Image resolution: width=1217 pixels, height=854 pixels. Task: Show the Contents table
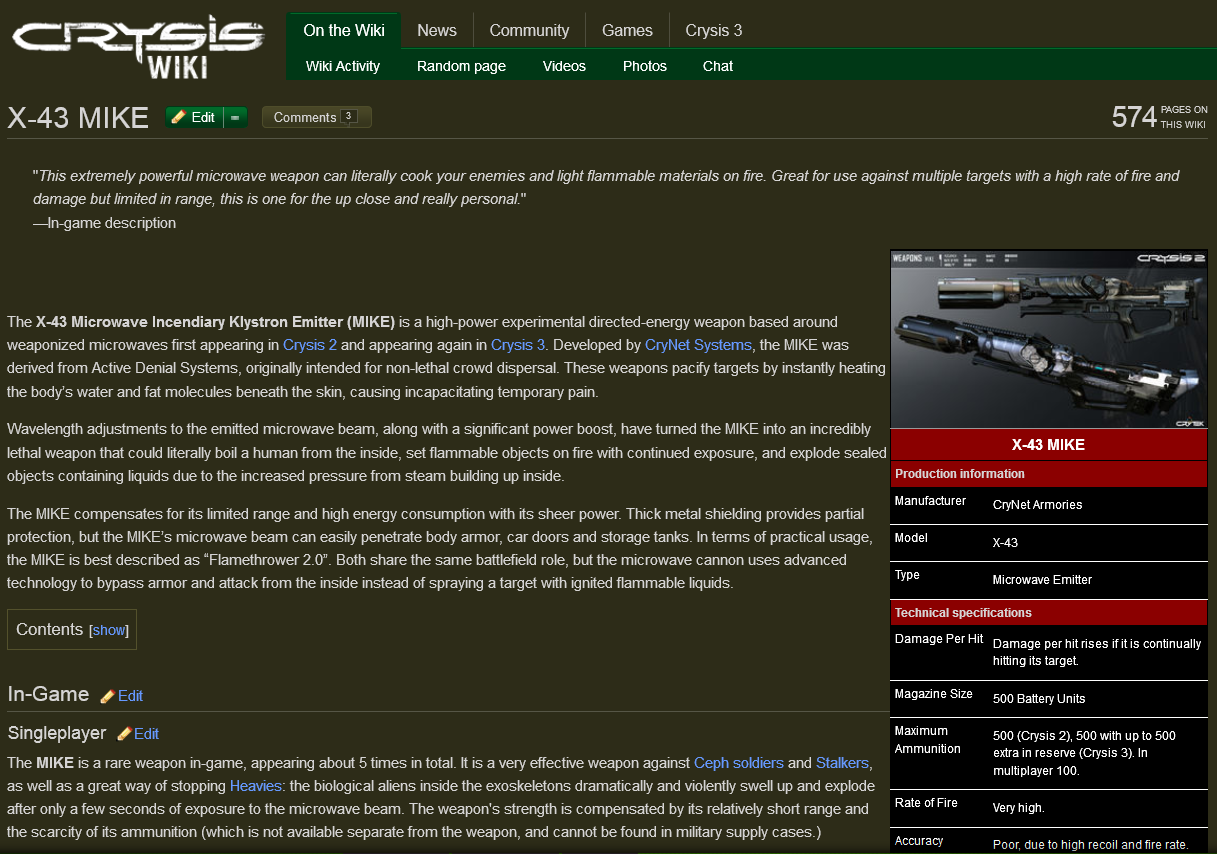click(109, 631)
